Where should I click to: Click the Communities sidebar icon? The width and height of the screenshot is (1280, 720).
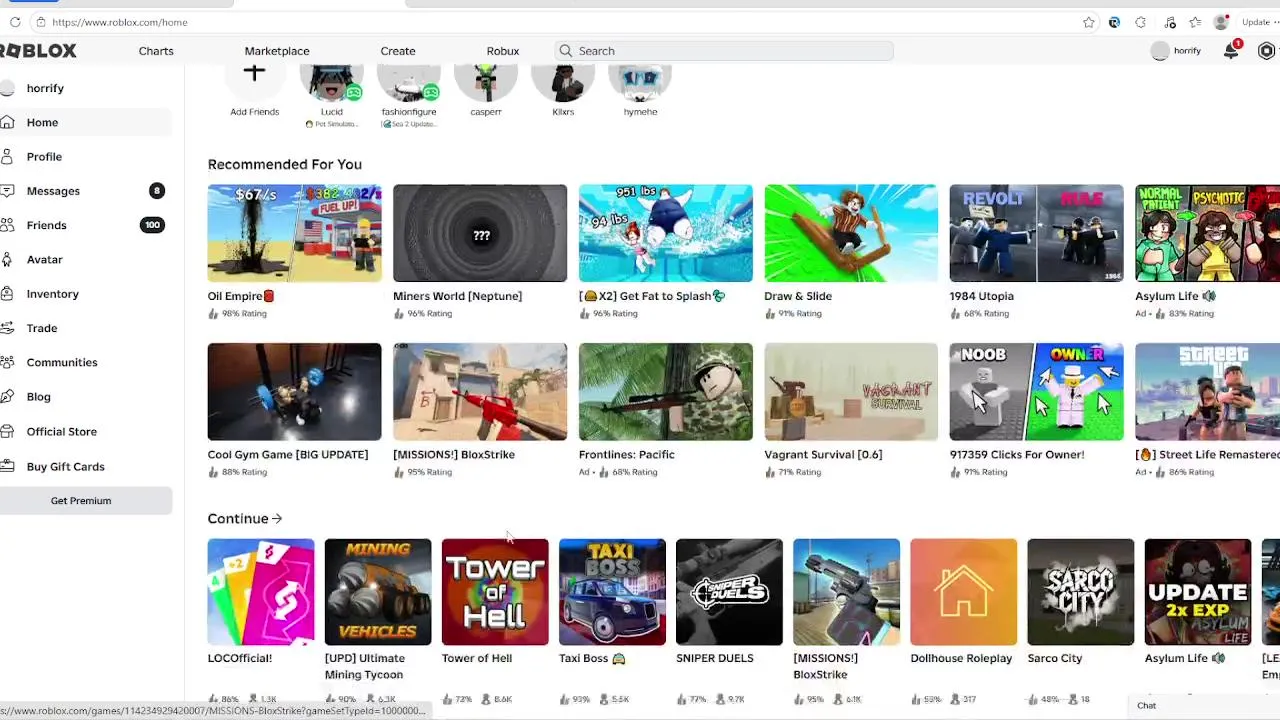coord(8,362)
